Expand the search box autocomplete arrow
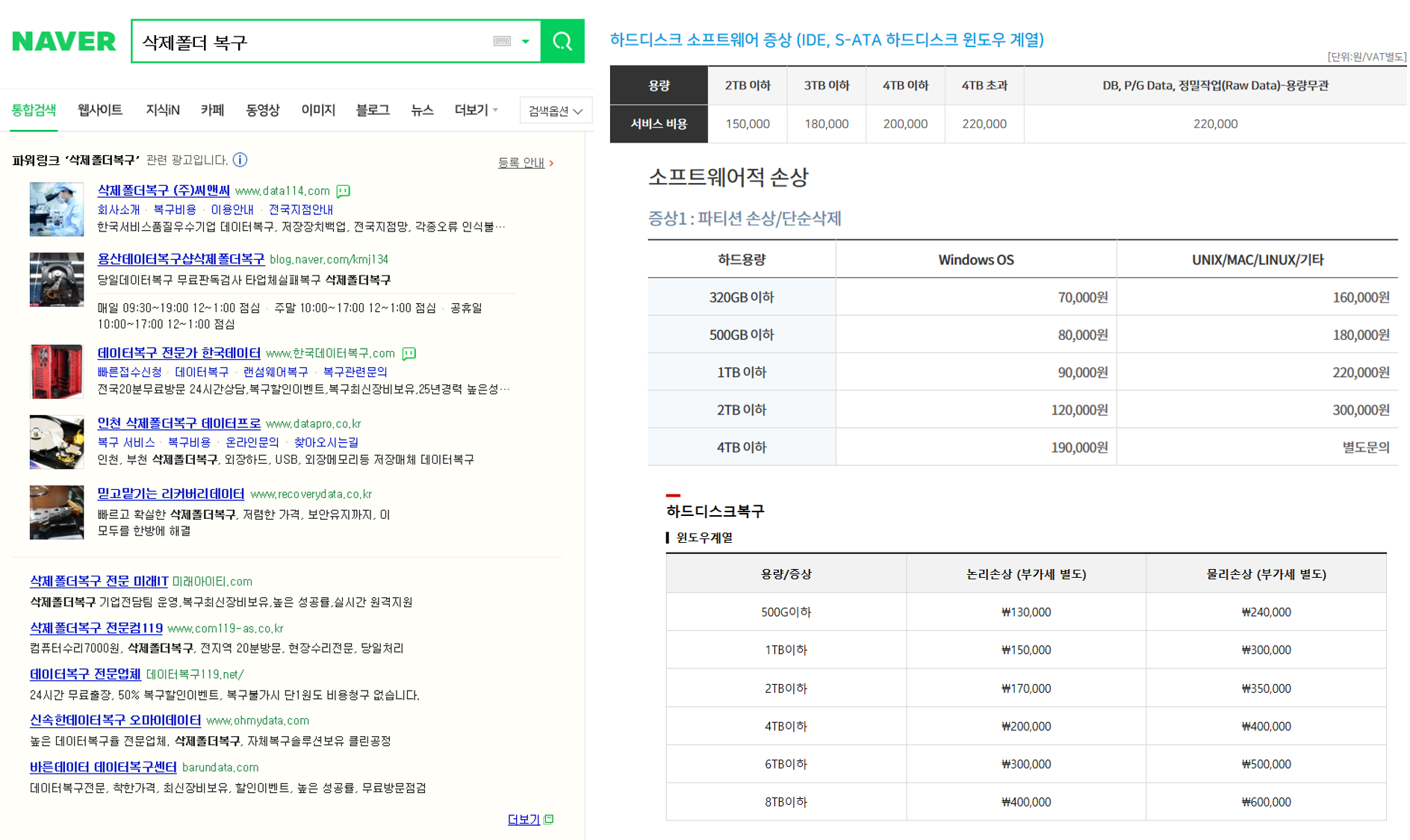This screenshot has height=840, width=1410. [526, 42]
